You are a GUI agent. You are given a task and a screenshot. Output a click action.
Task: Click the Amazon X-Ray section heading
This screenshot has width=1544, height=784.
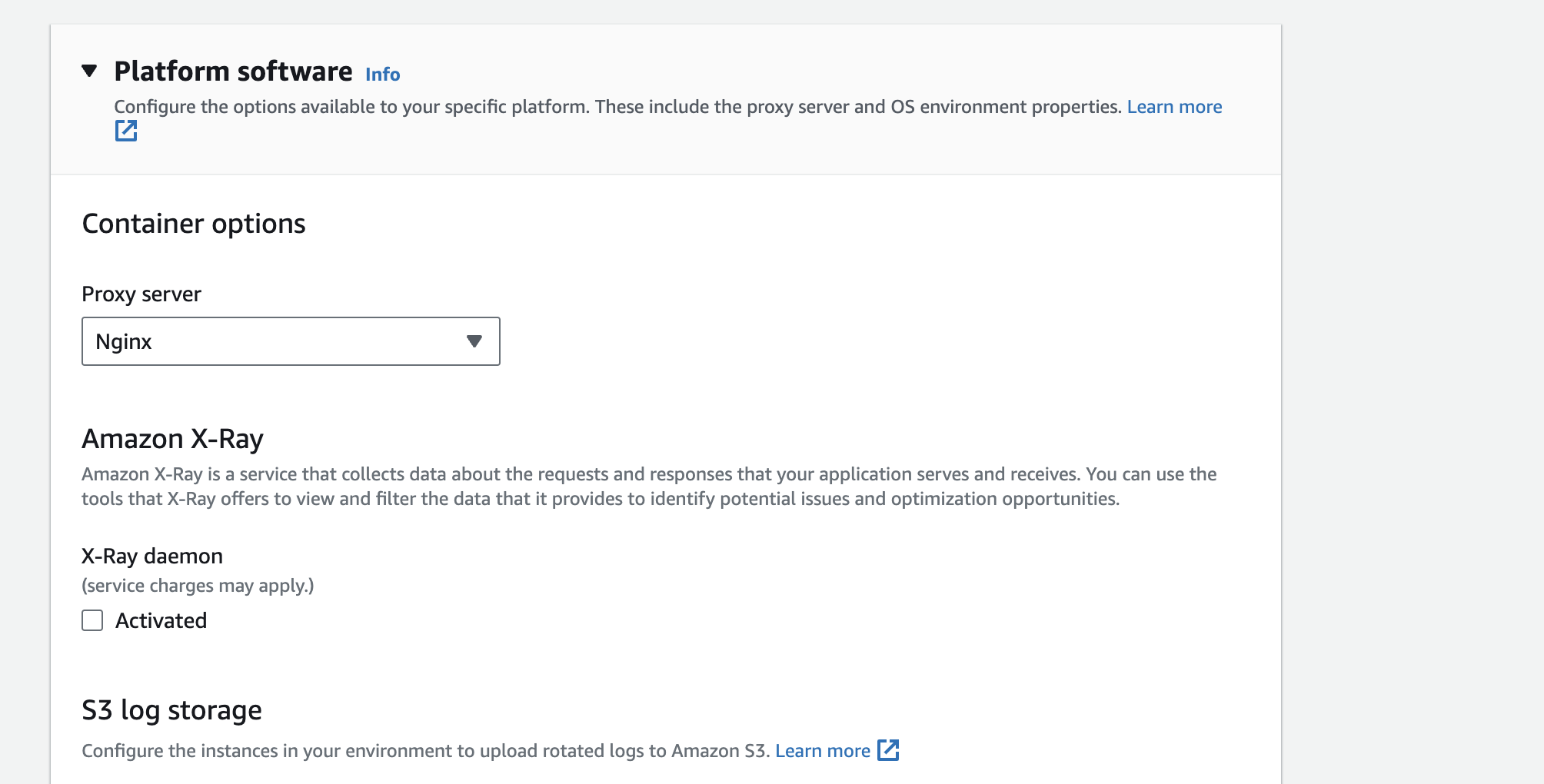(172, 439)
